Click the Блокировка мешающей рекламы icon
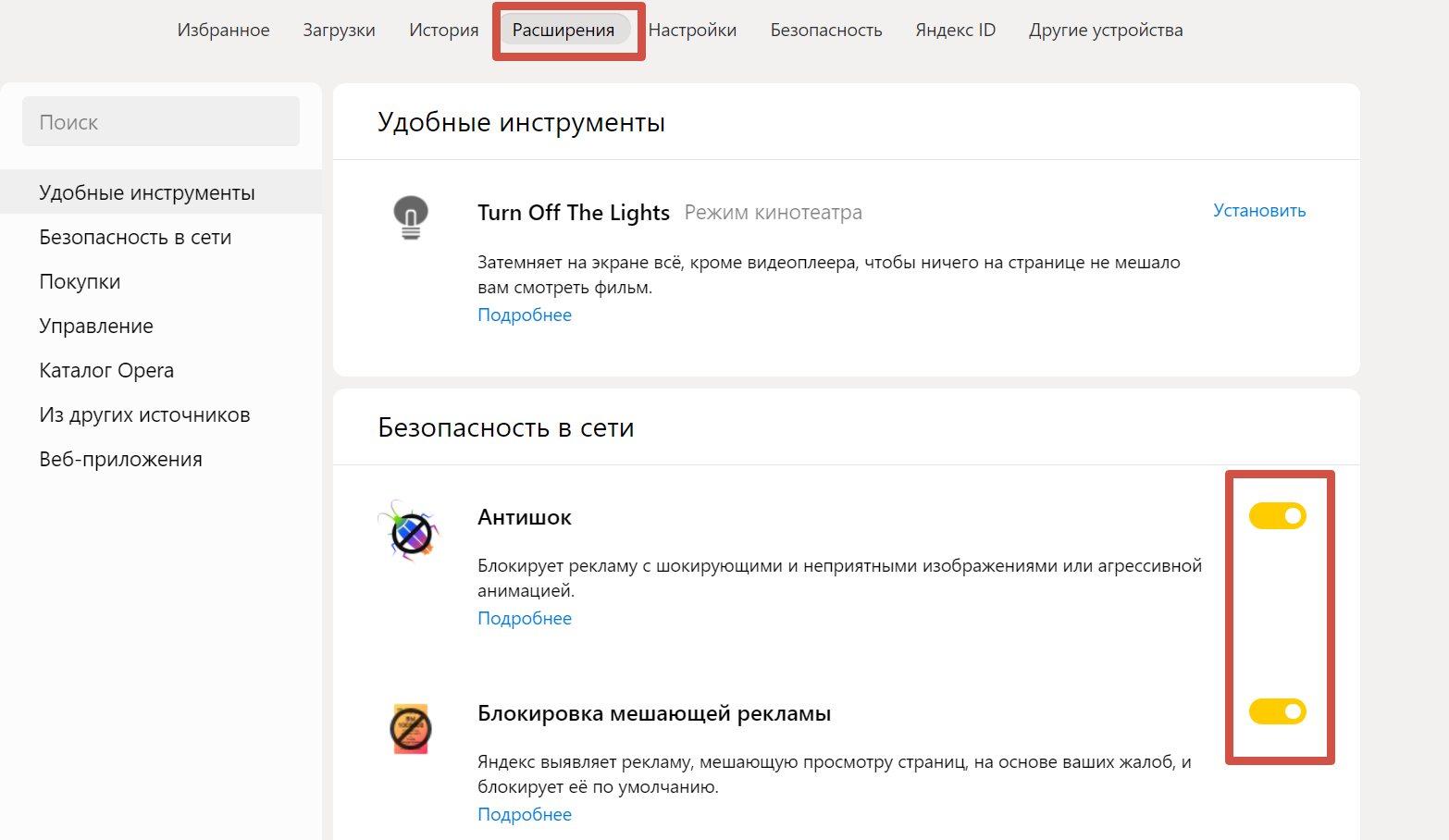Screen dimensions: 1449x840 coord(410,729)
